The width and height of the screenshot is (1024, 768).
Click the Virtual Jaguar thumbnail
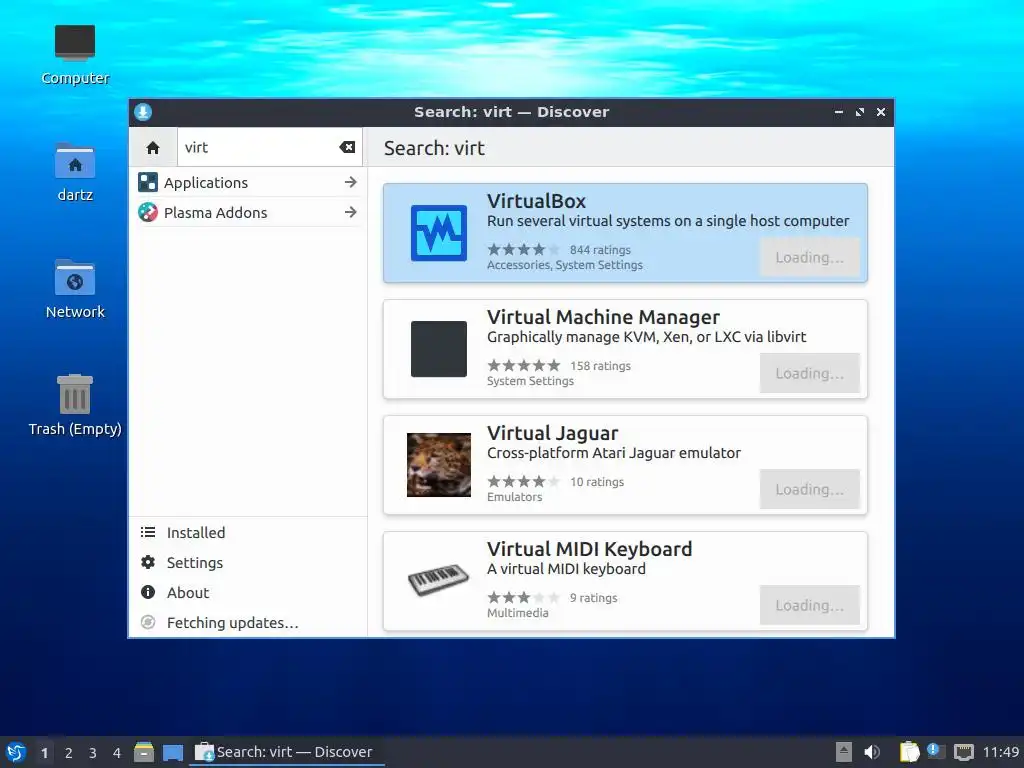click(439, 465)
